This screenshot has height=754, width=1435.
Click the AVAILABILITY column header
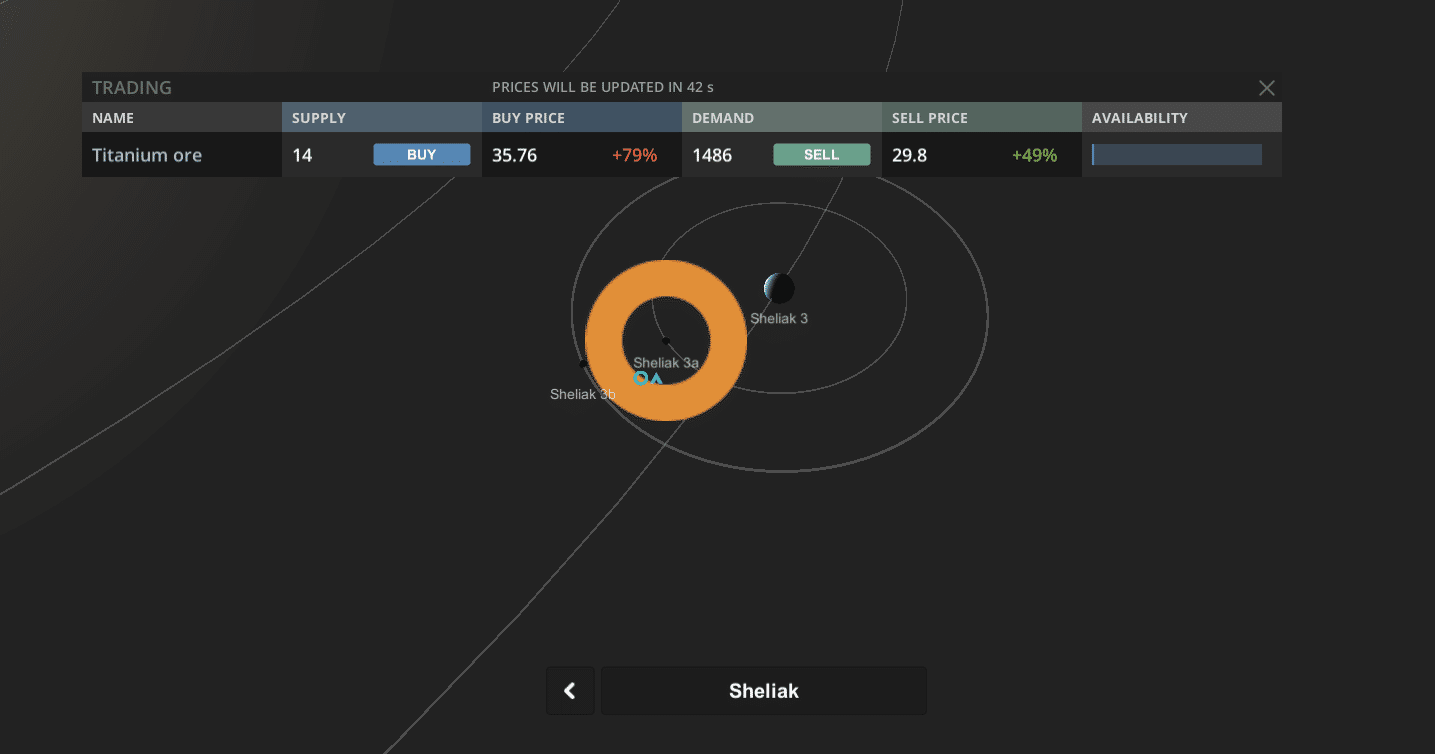(x=1182, y=118)
